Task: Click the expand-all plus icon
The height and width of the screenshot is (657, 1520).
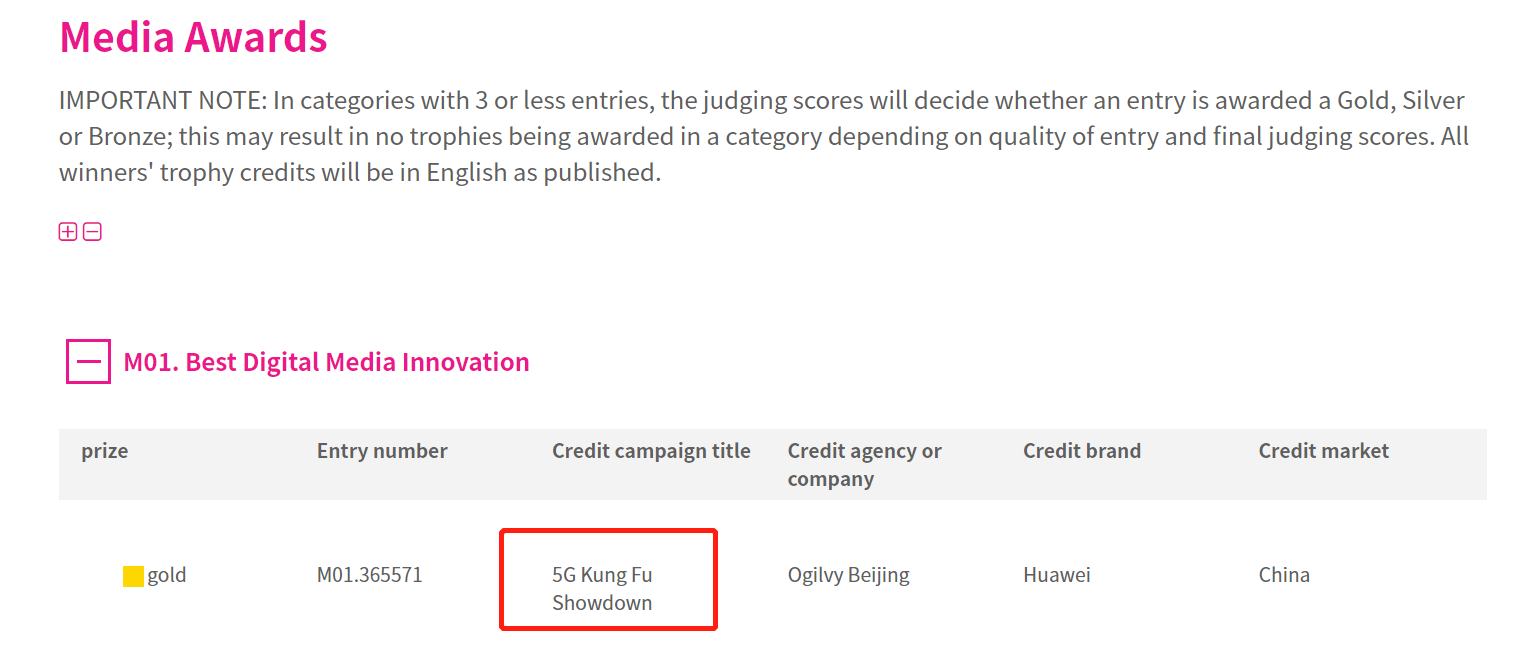Action: [x=68, y=232]
